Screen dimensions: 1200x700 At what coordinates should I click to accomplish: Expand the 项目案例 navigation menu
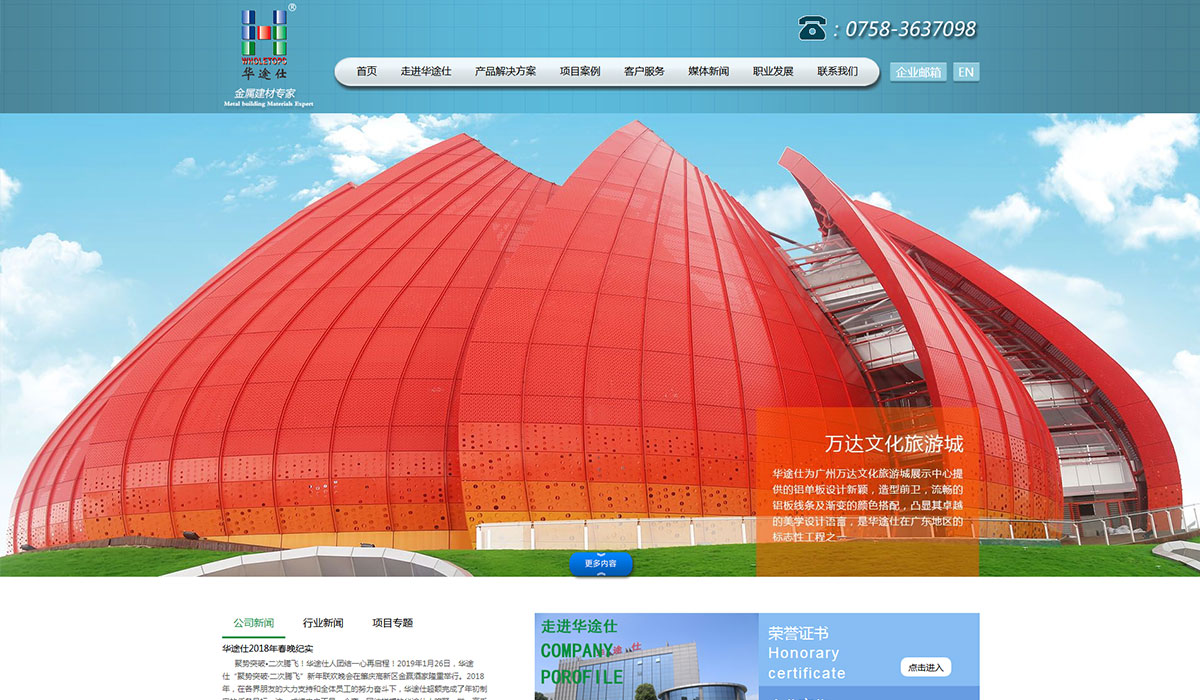[x=580, y=72]
